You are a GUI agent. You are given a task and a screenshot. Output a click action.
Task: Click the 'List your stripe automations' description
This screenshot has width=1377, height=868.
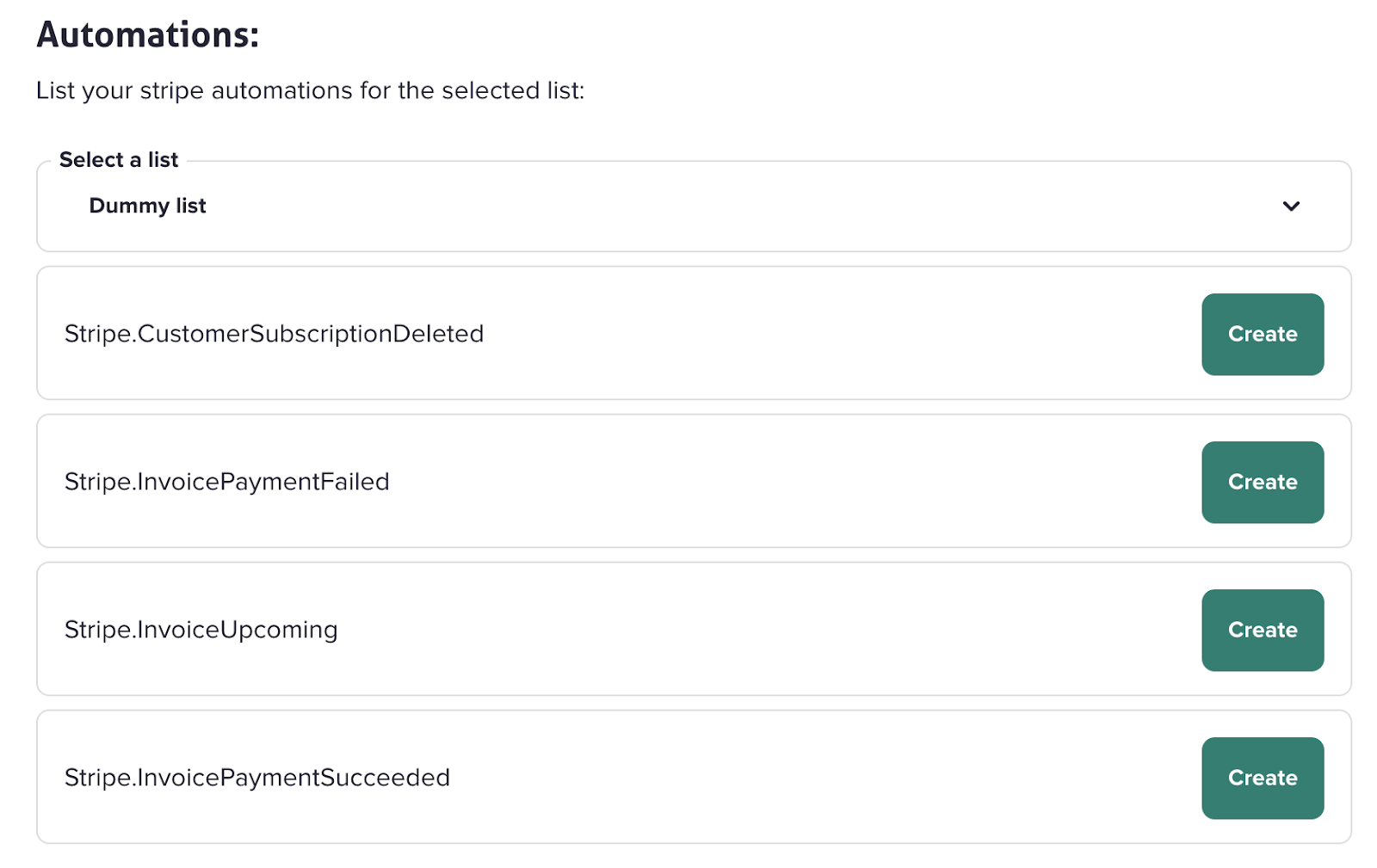coord(310,90)
